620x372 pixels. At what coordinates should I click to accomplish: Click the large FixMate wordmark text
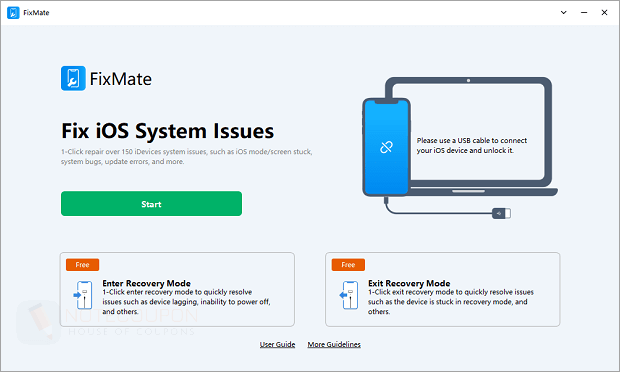pos(121,79)
